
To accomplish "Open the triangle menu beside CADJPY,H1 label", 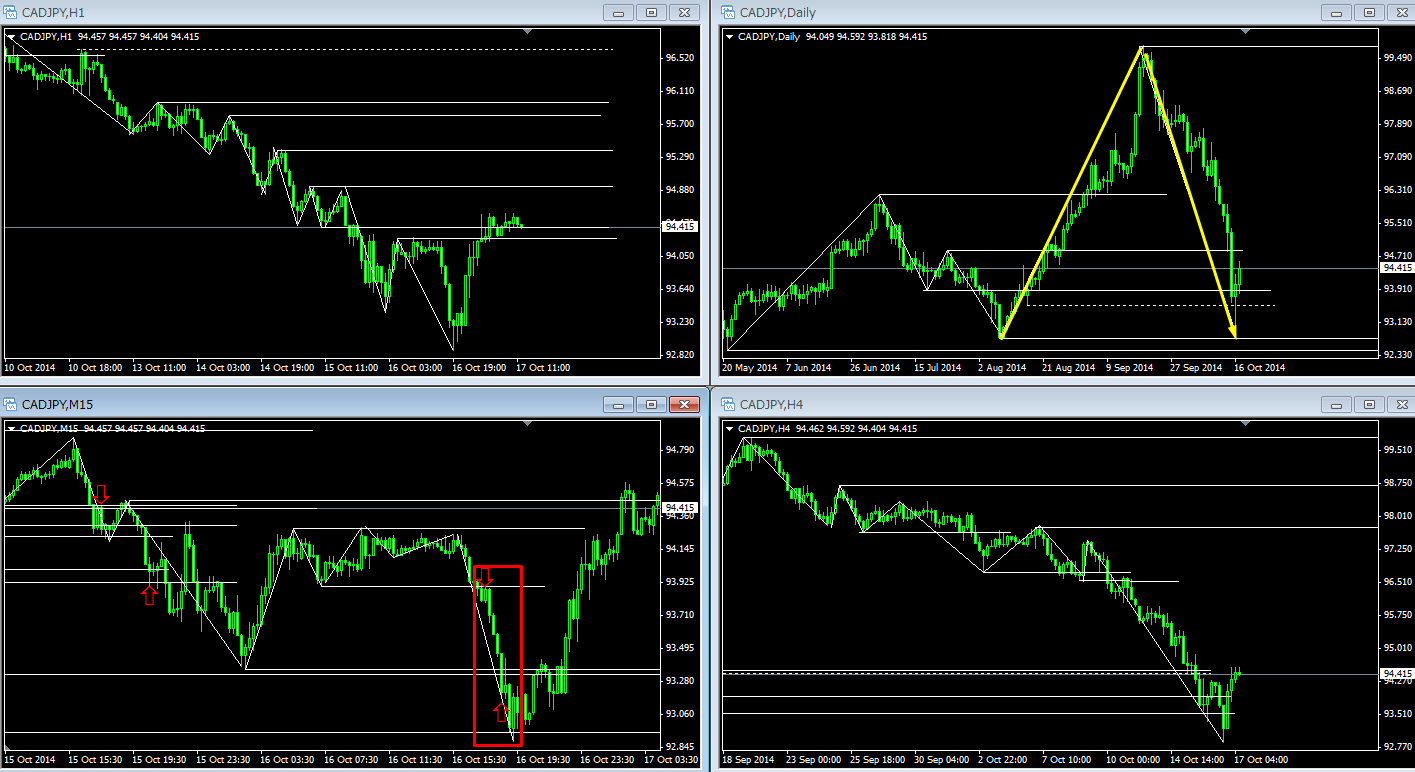I will point(12,37).
